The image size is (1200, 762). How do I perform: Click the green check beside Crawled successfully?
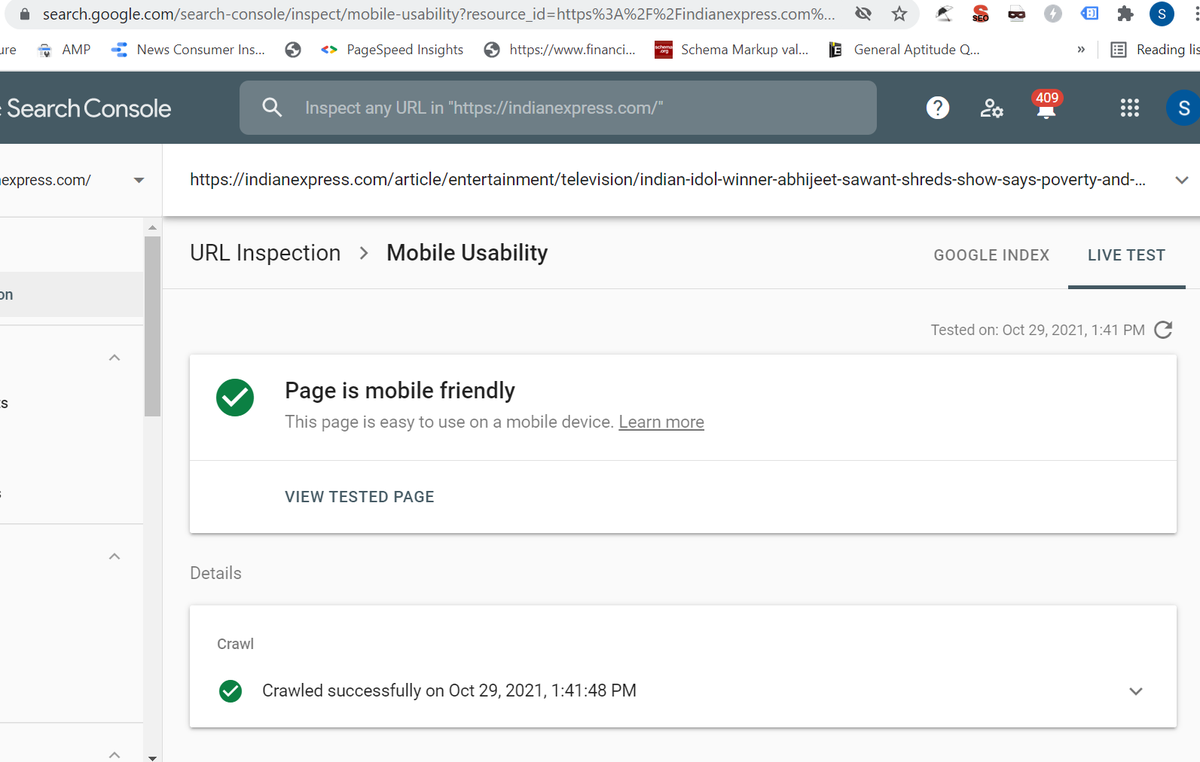pos(230,691)
